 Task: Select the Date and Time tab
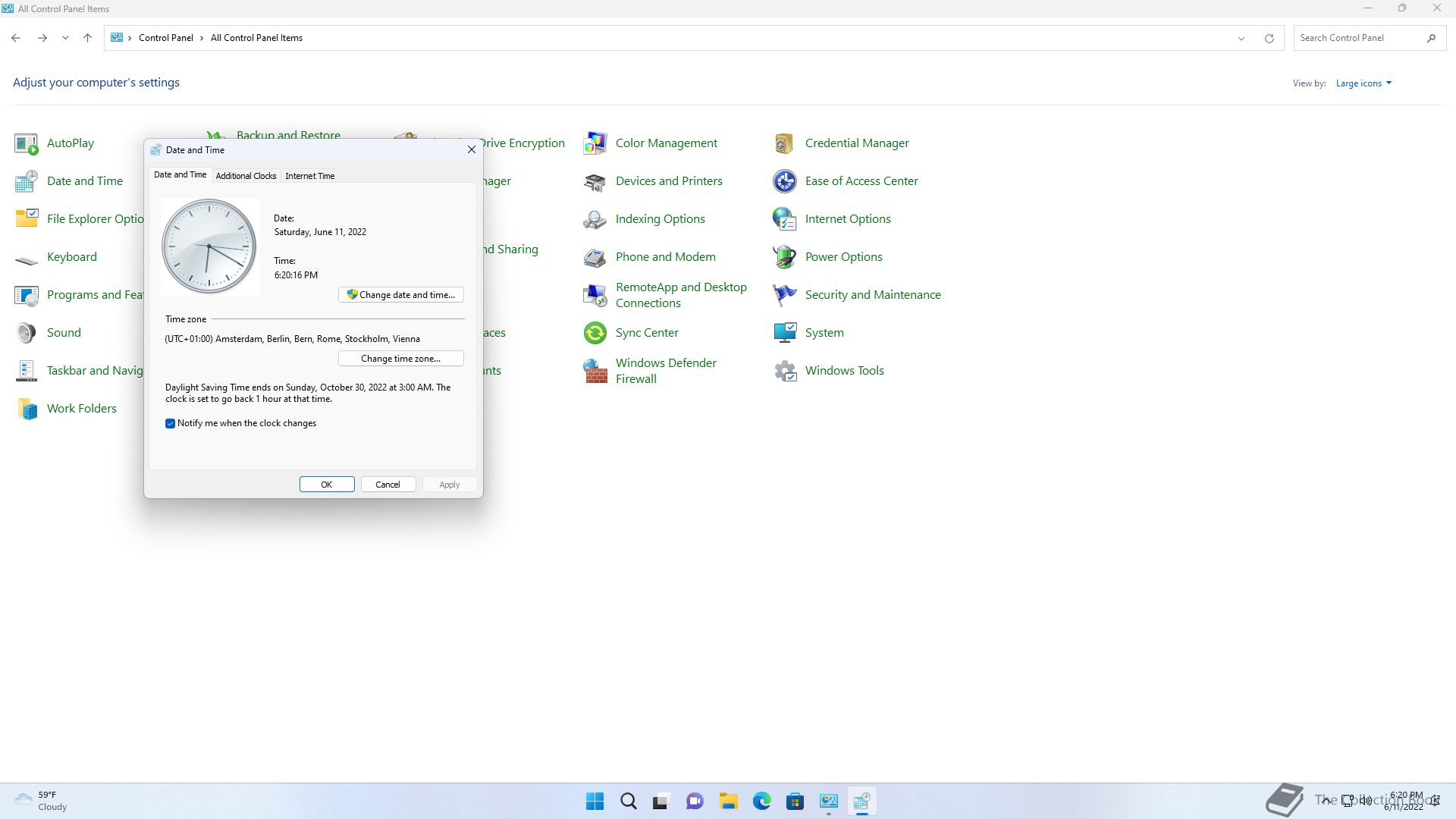[180, 174]
